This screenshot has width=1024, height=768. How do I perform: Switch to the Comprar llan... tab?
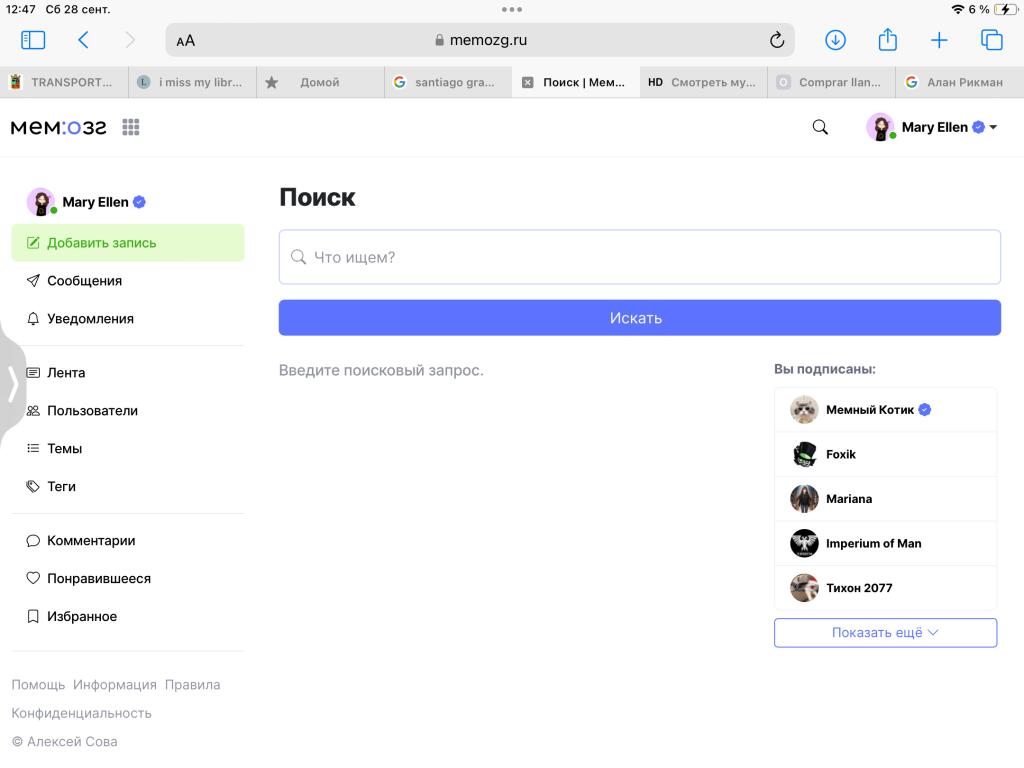(831, 82)
